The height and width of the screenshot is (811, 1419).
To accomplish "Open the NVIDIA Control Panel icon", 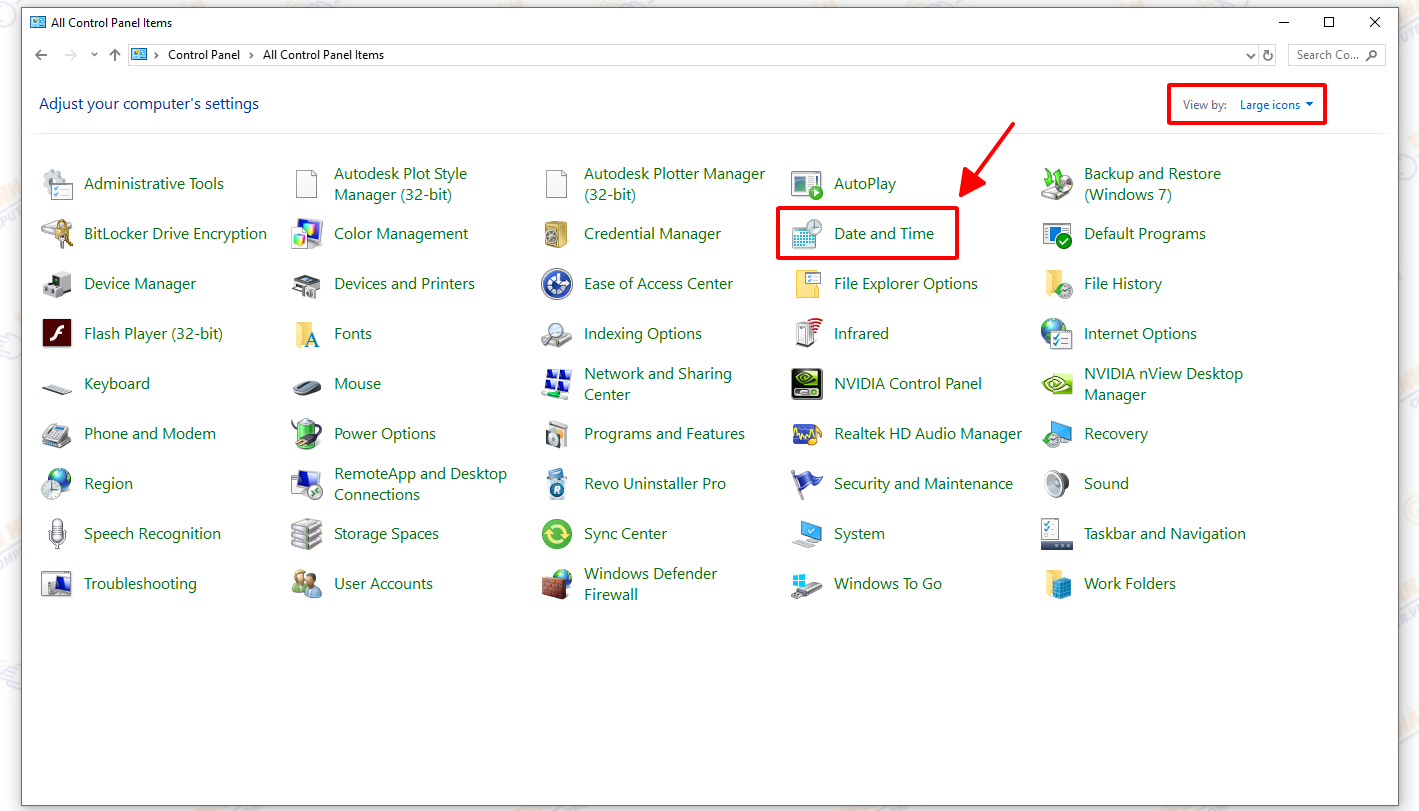I will click(806, 384).
